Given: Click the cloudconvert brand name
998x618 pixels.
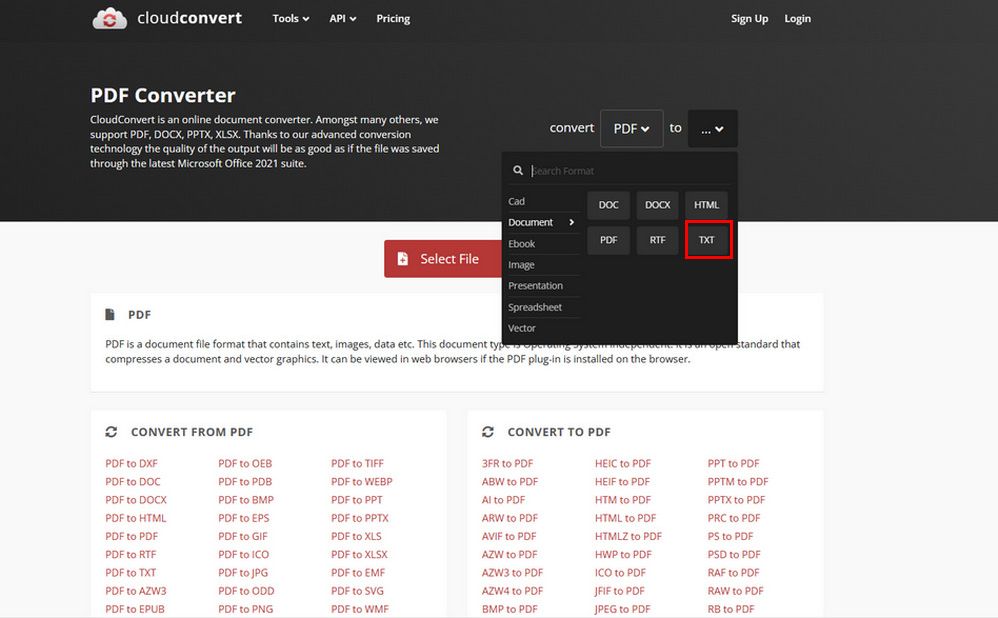Looking at the screenshot, I should point(190,18).
